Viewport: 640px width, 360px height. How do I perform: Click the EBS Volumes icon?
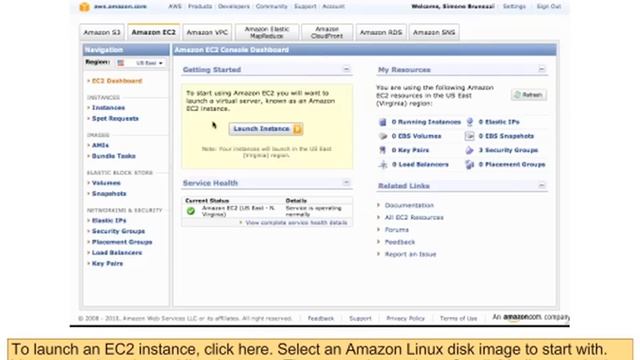(383, 136)
